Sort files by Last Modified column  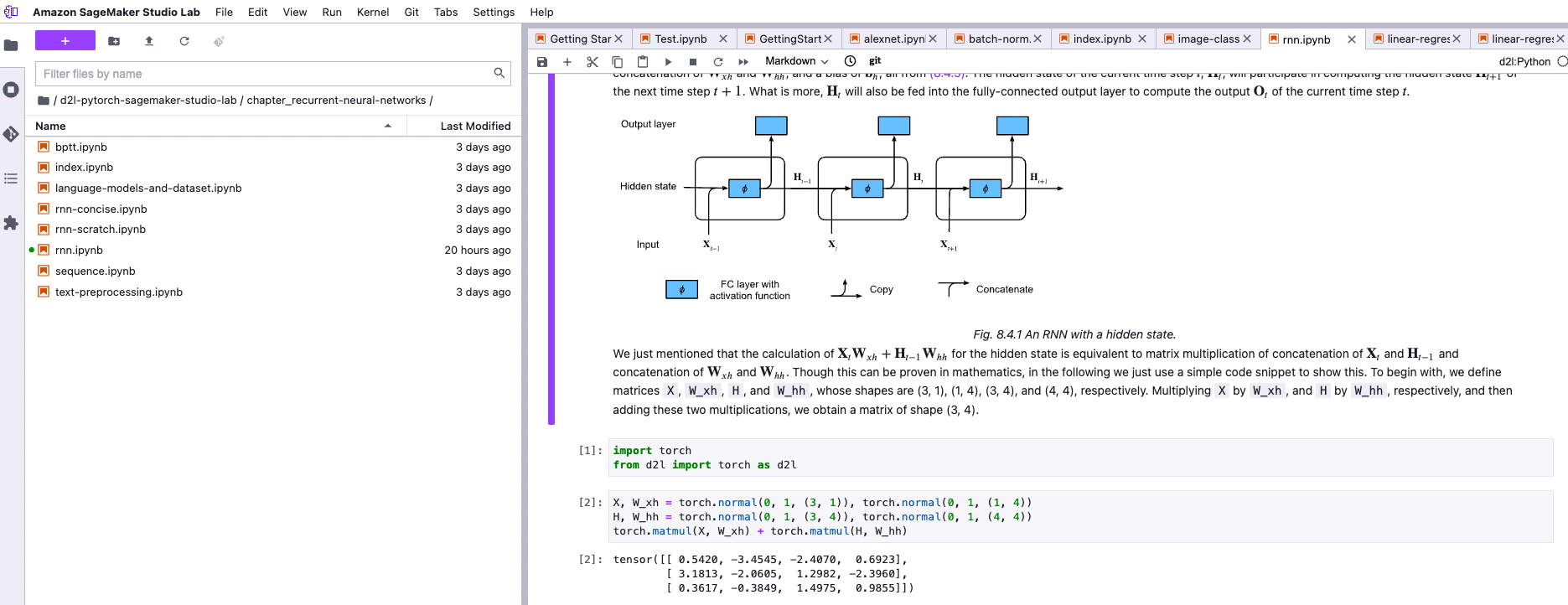474,126
